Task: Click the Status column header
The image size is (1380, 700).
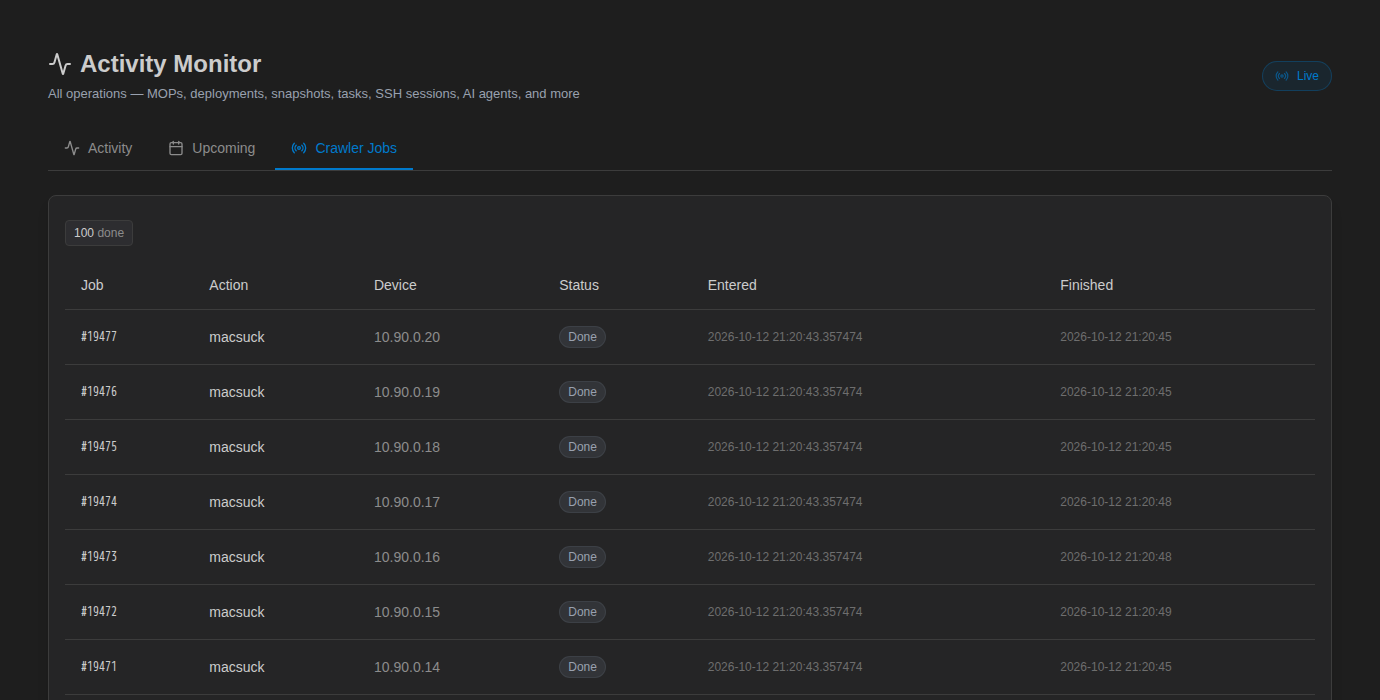Action: tap(579, 285)
